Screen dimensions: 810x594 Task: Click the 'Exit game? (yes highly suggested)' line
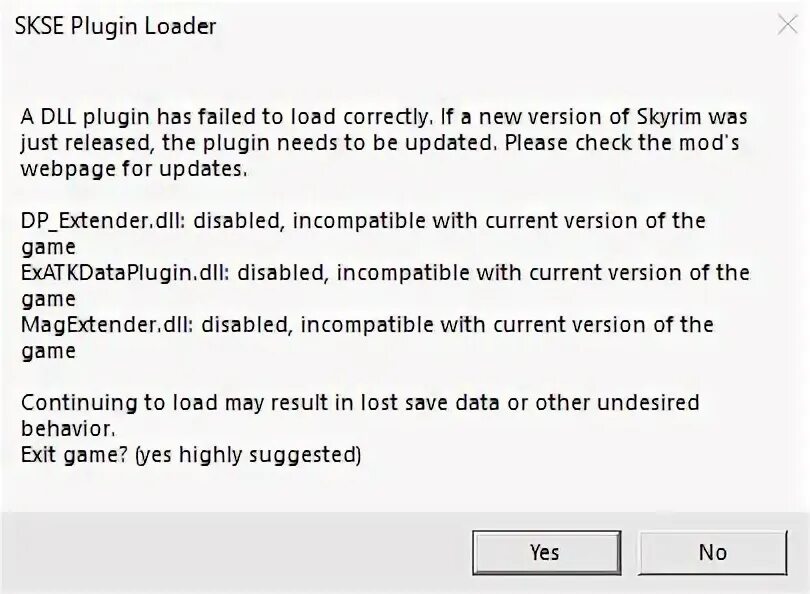[191, 455]
